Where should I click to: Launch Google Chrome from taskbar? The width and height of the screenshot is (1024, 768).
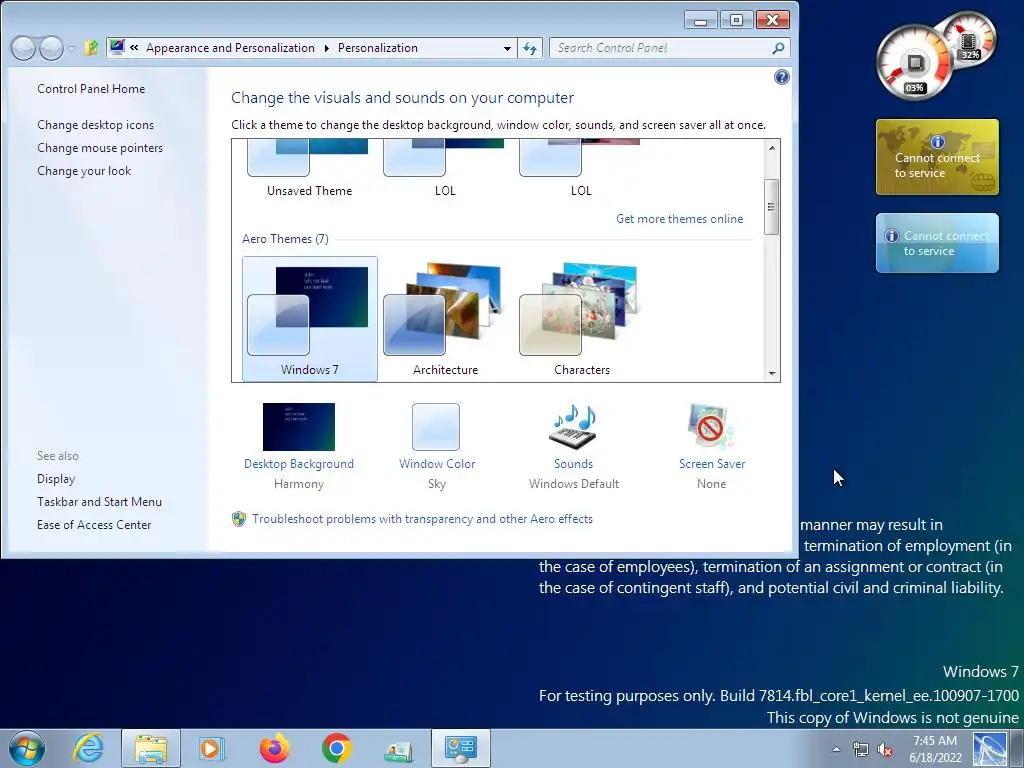336,748
